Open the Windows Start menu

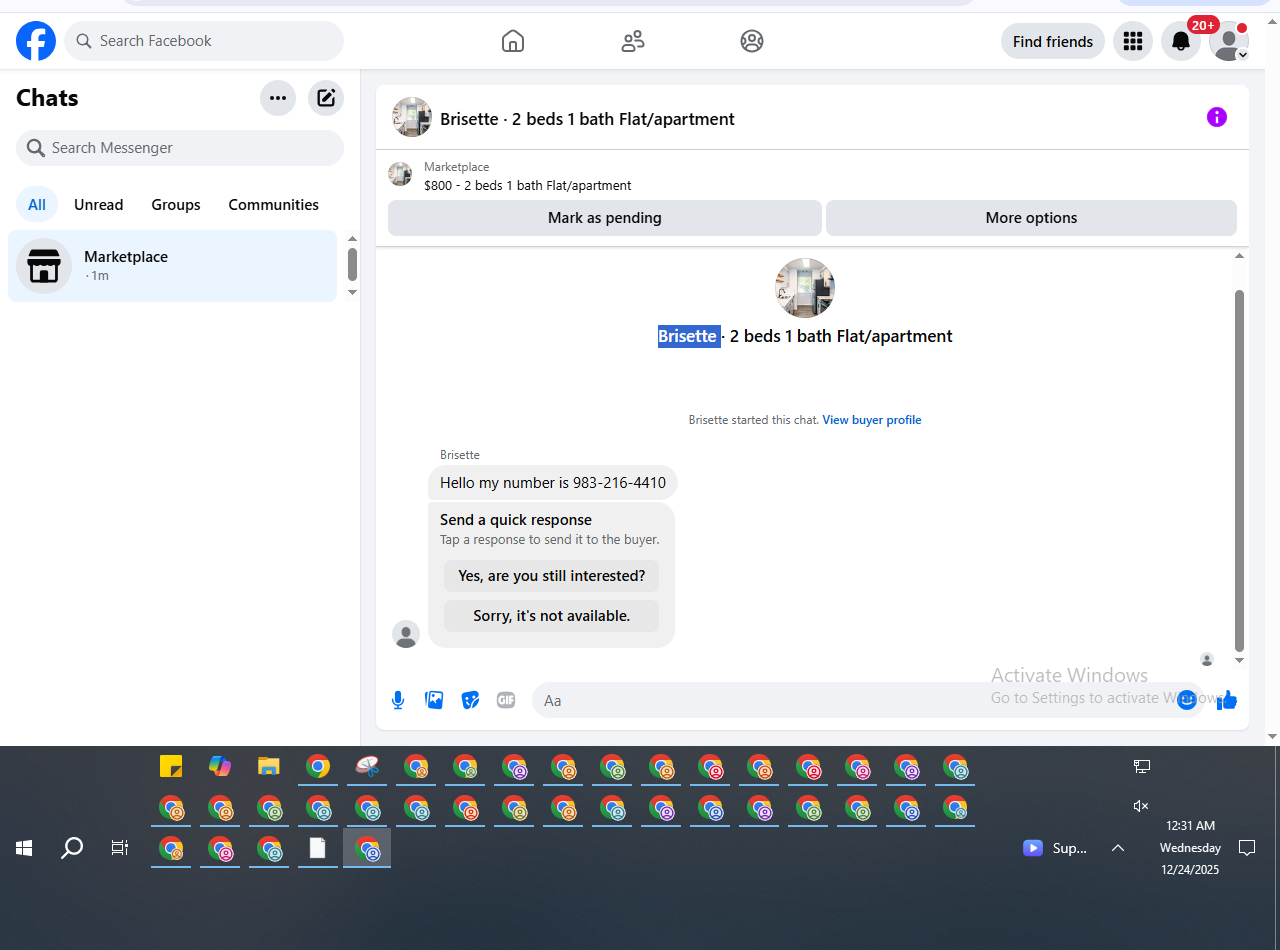click(24, 848)
